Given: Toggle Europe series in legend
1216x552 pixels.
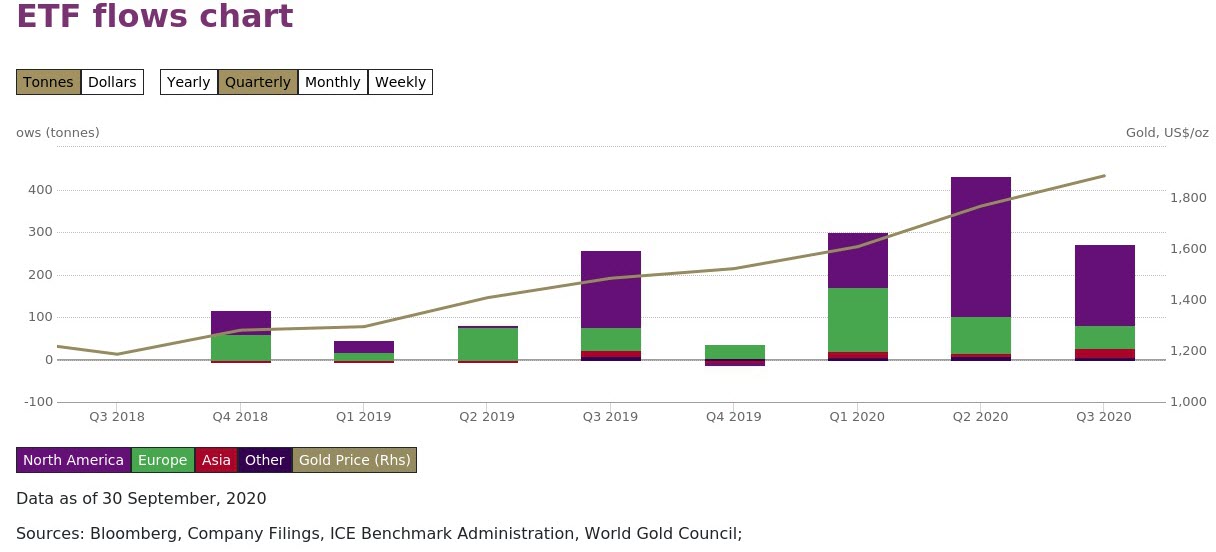Looking at the screenshot, I should [163, 460].
